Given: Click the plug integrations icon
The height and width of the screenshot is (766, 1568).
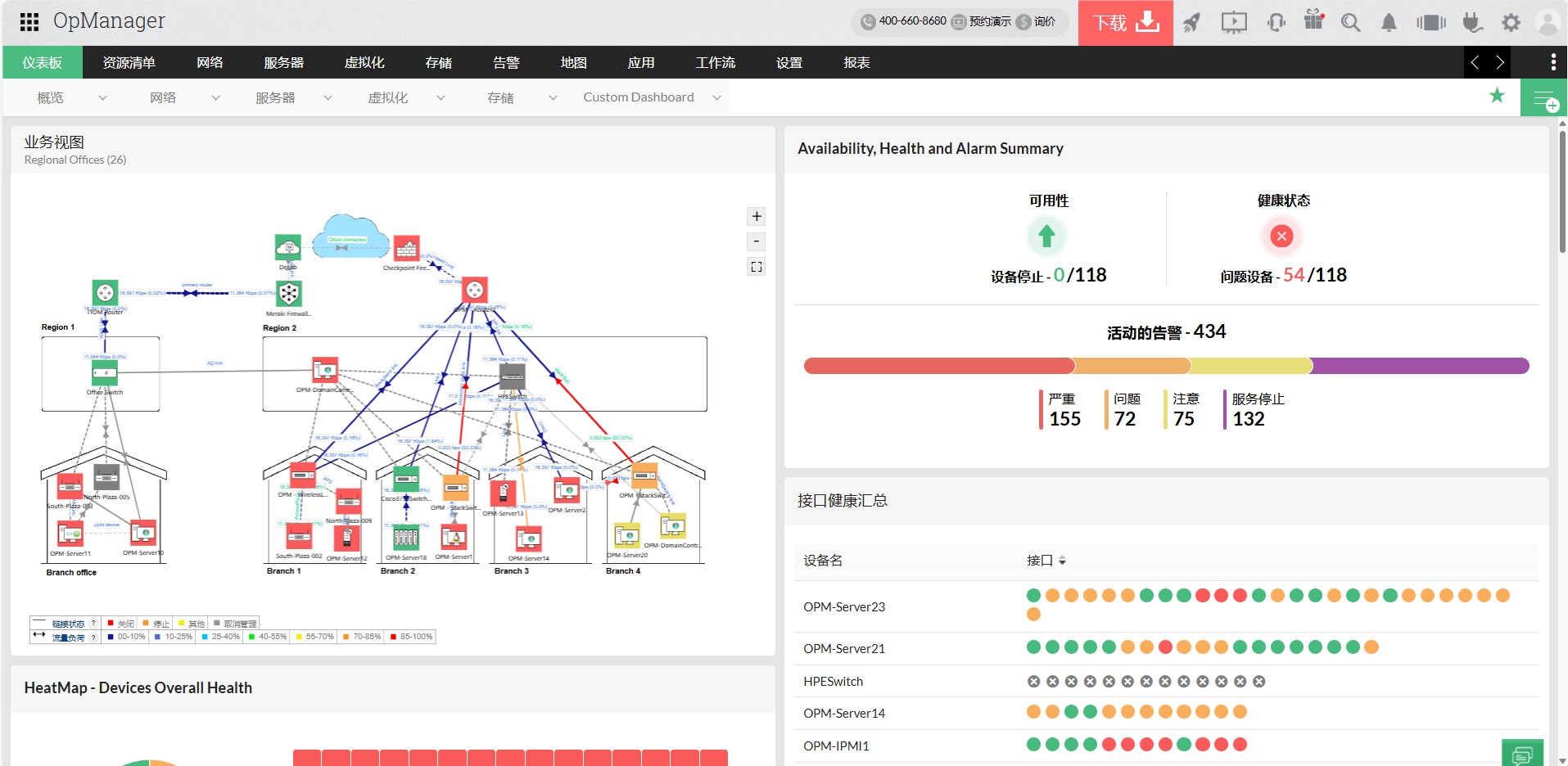Looking at the screenshot, I should point(1472,23).
